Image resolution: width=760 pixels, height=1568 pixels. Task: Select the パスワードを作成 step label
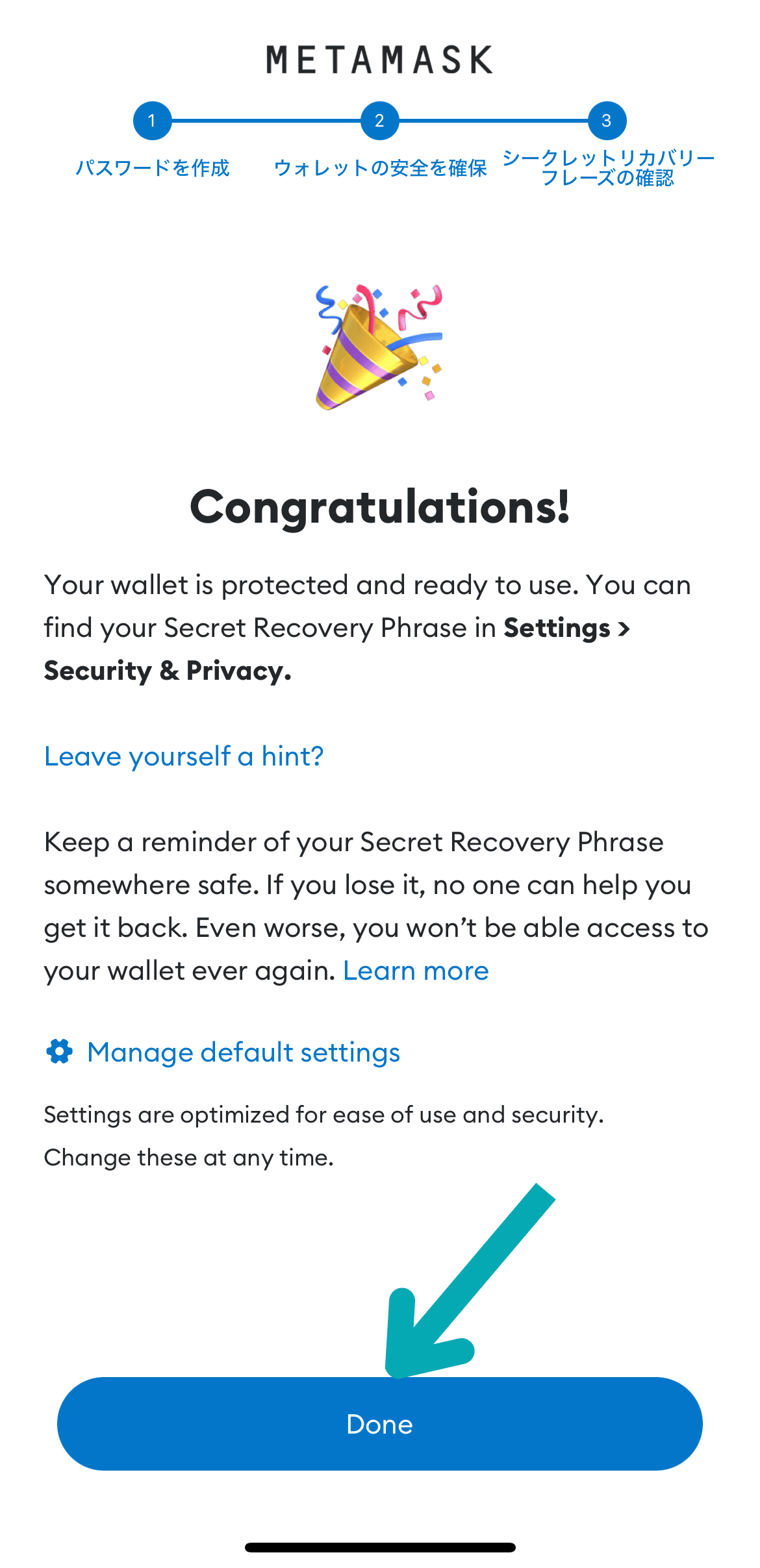(152, 168)
